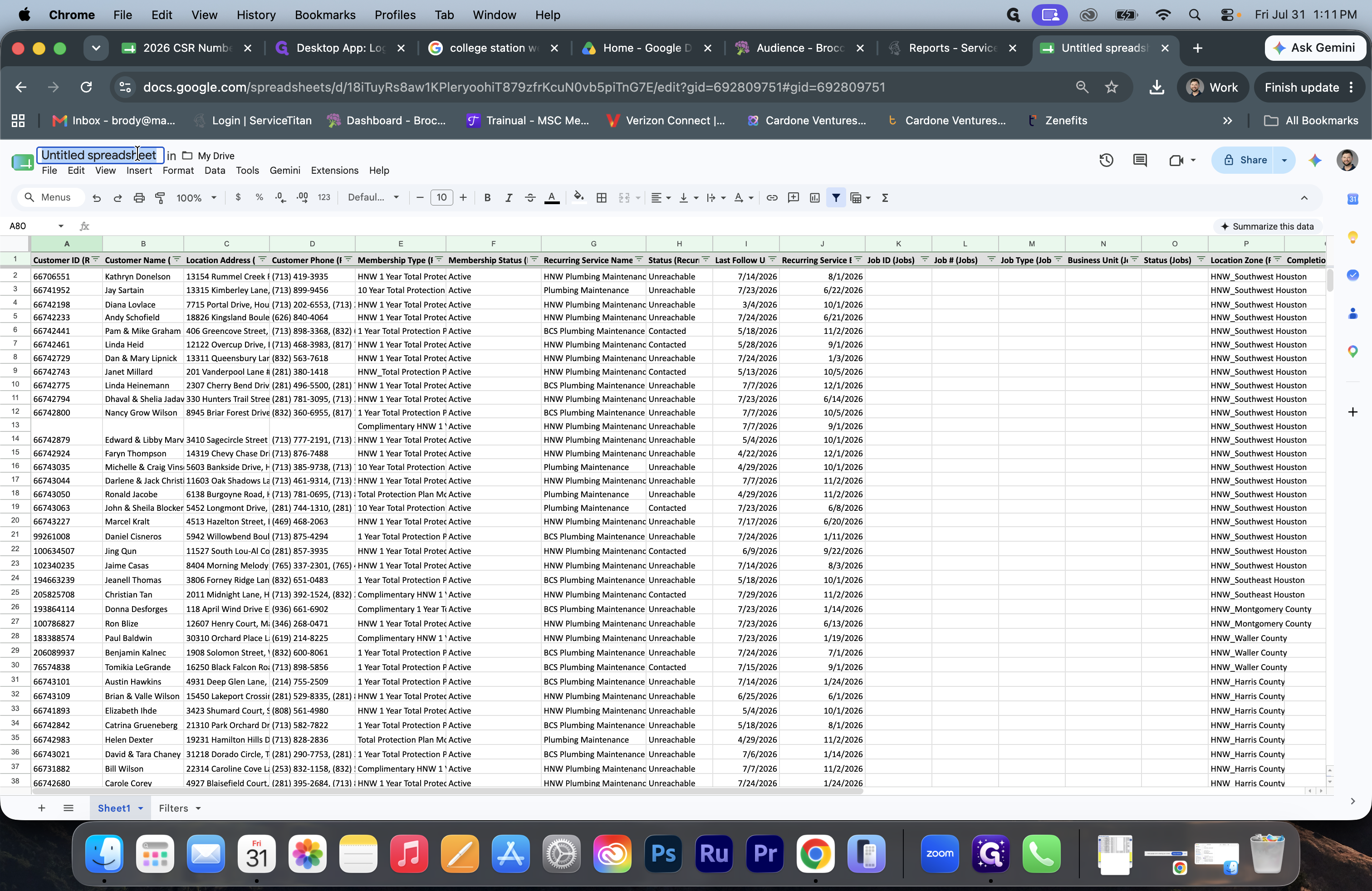Open Google Keep side panel icon
The height and width of the screenshot is (891, 1372).
tap(1352, 237)
